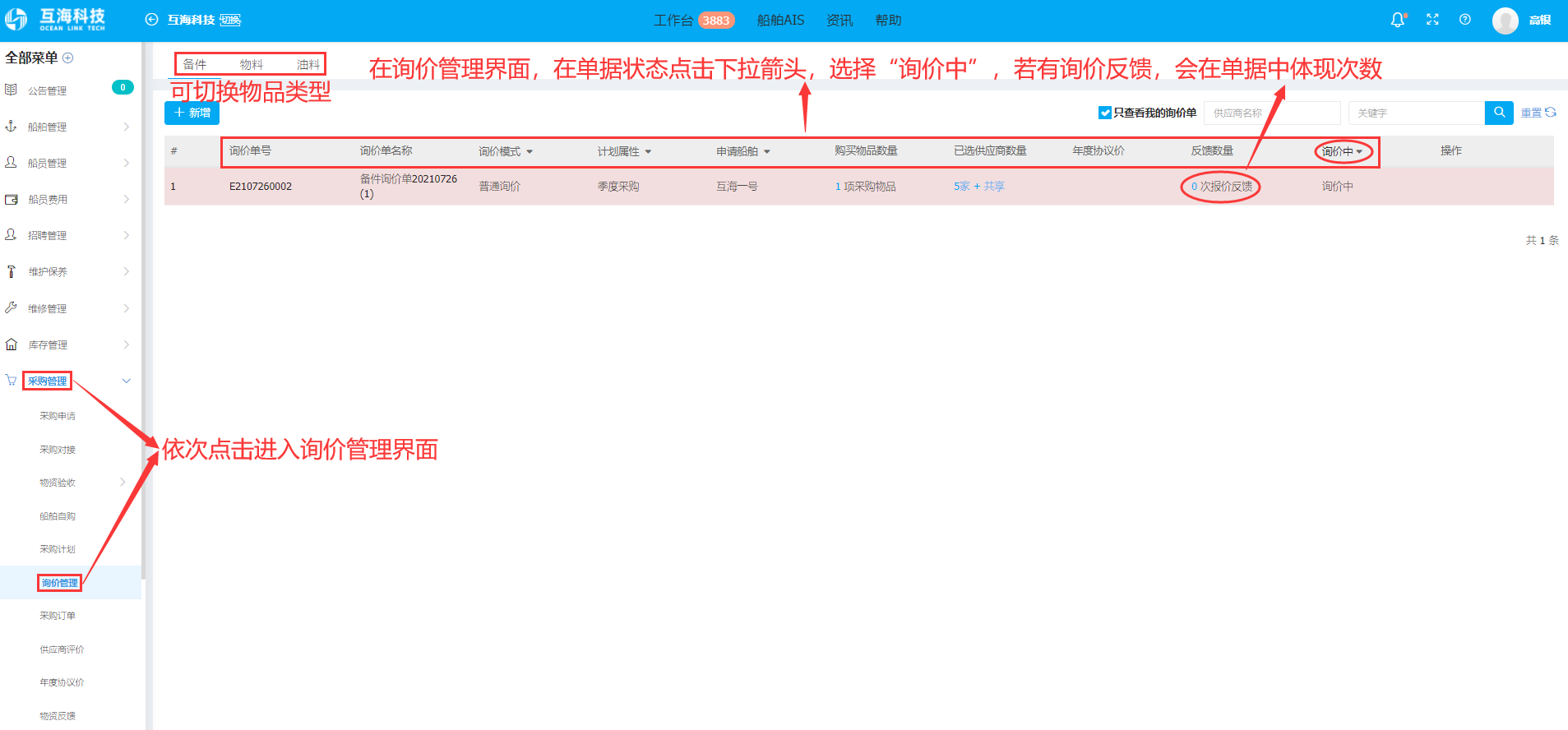Expand the 物资验收 submenu chevron
Image resolution: width=1568 pixels, height=730 pixels.
[x=123, y=482]
